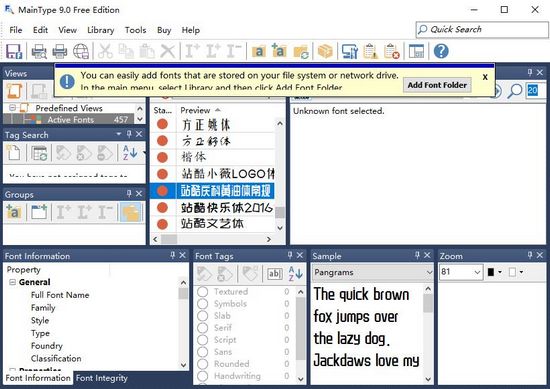Viewport: 550px width, 389px height.
Task: Open Help via blue question mark icon
Action: pyautogui.click(x=441, y=51)
